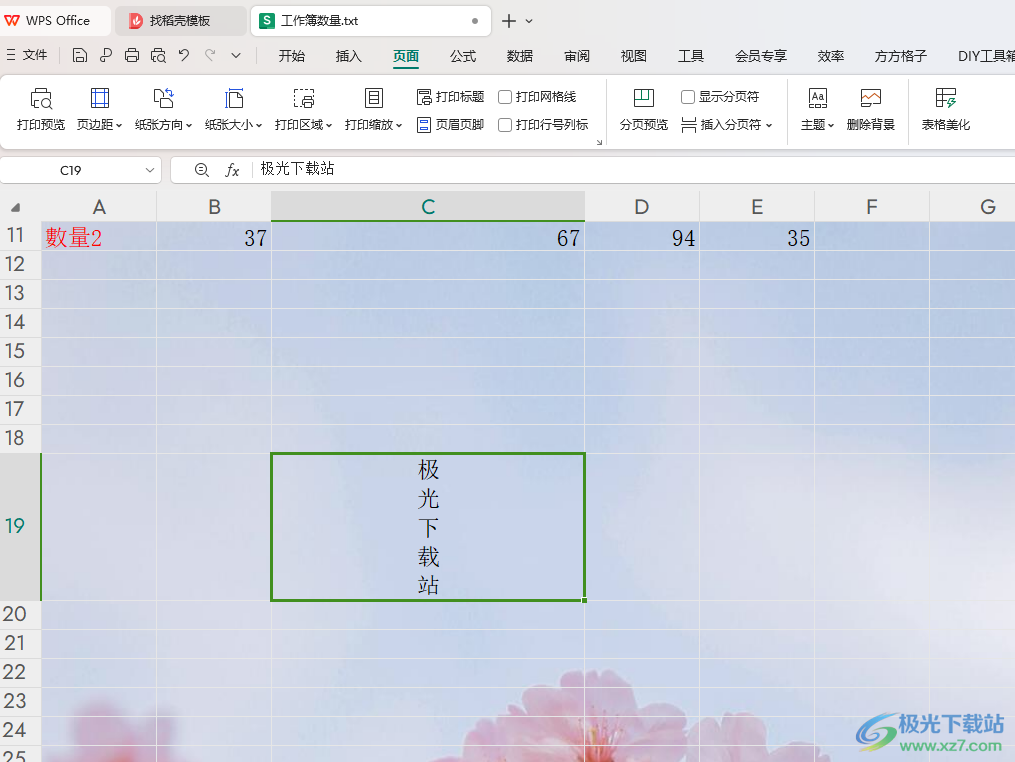Open the Name Box dropdown showing C19
This screenshot has width=1015, height=762.
150,170
